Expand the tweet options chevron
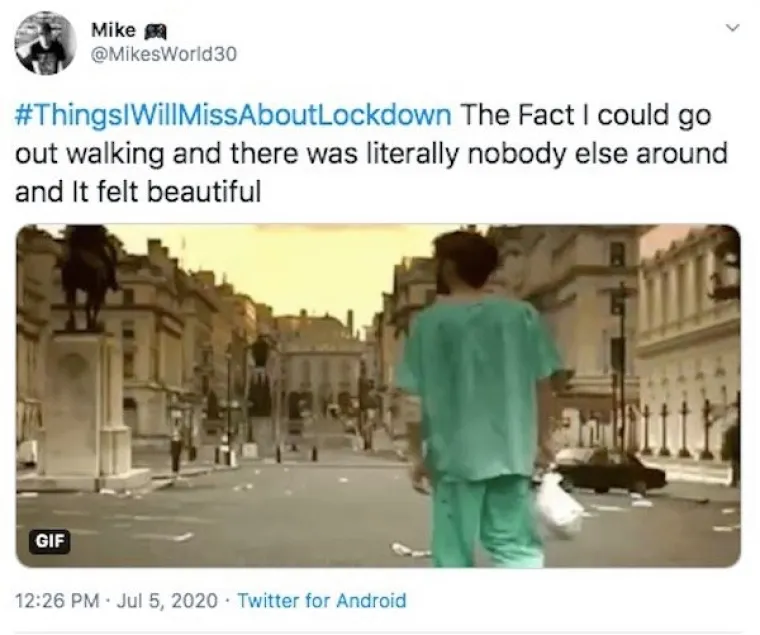The height and width of the screenshot is (635, 760). 733,28
